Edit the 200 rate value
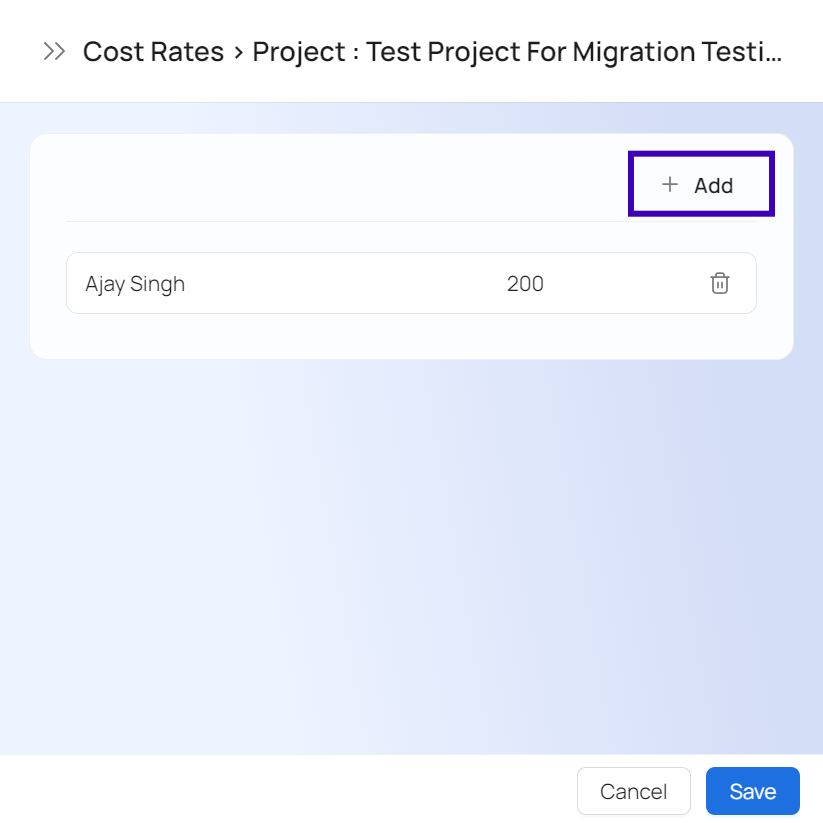The image size is (823, 823). click(525, 284)
